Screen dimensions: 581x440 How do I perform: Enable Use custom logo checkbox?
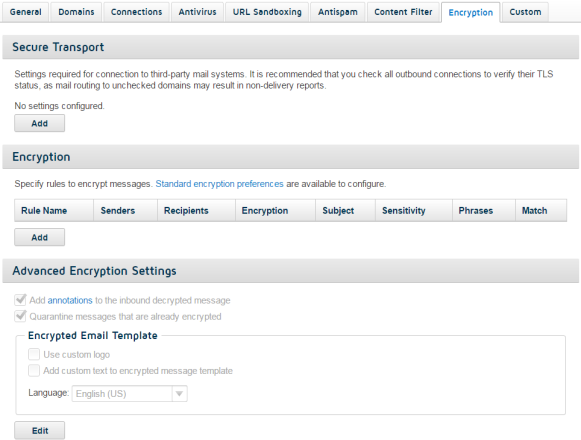click(34, 354)
